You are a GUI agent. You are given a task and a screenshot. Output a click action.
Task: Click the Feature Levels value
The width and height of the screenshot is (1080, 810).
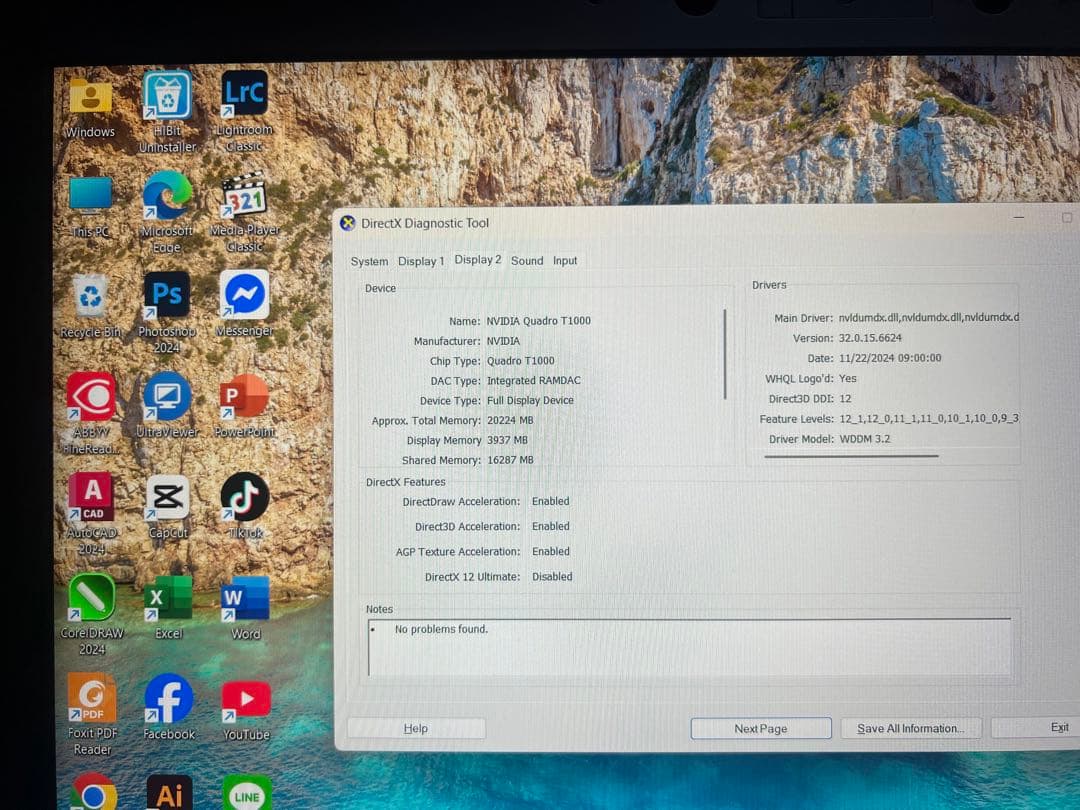[928, 419]
